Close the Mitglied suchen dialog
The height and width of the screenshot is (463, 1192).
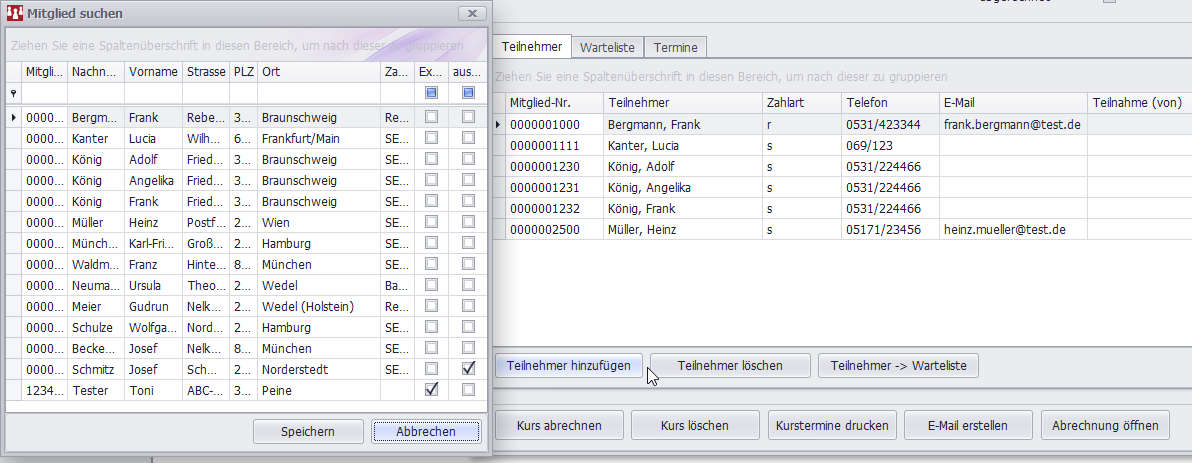[470, 14]
